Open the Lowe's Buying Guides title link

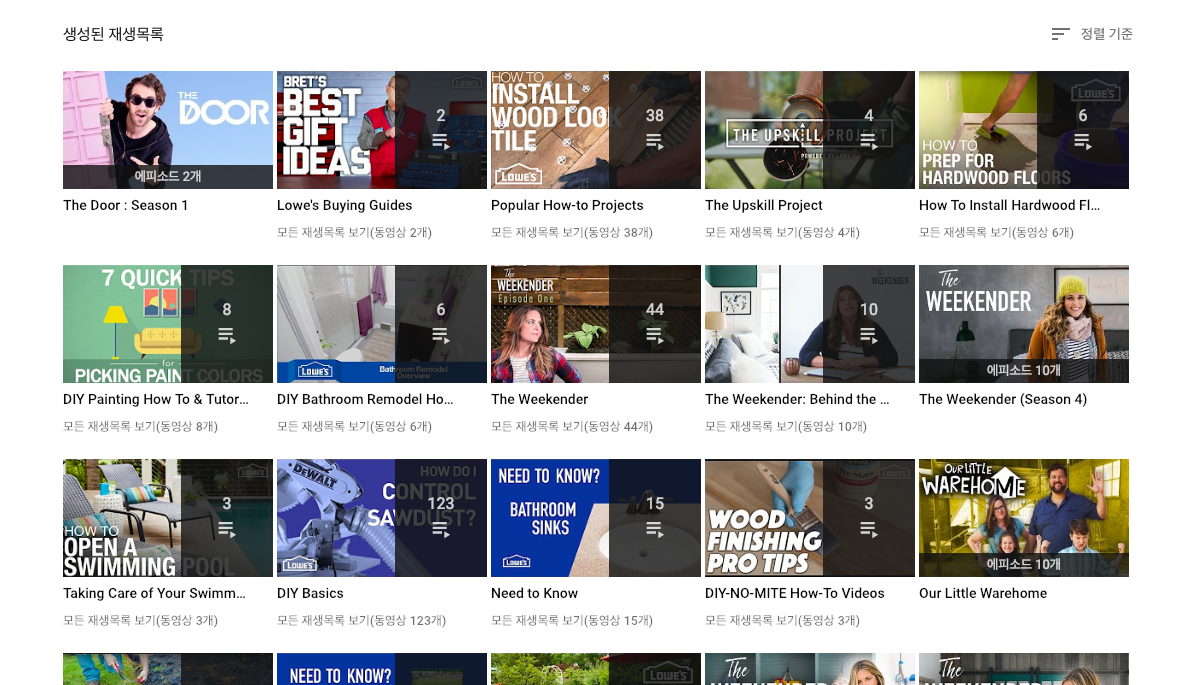[345, 205]
